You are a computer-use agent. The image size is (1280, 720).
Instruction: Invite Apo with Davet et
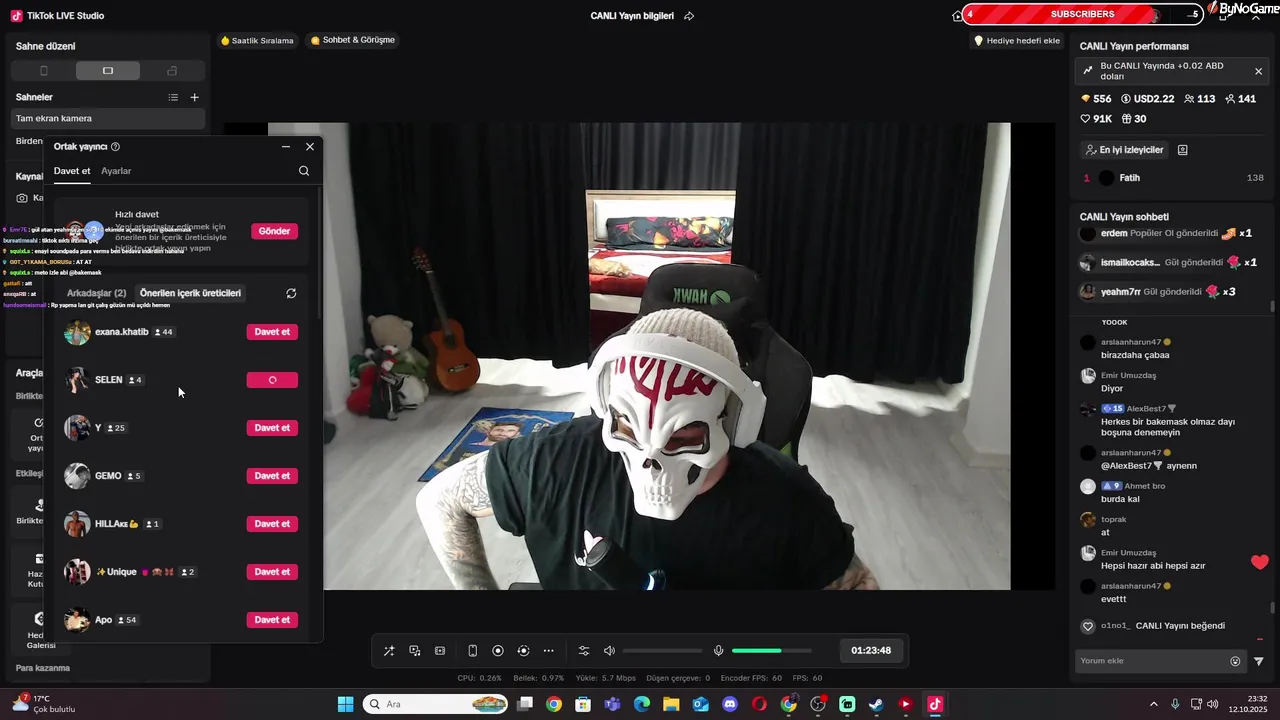click(x=272, y=620)
